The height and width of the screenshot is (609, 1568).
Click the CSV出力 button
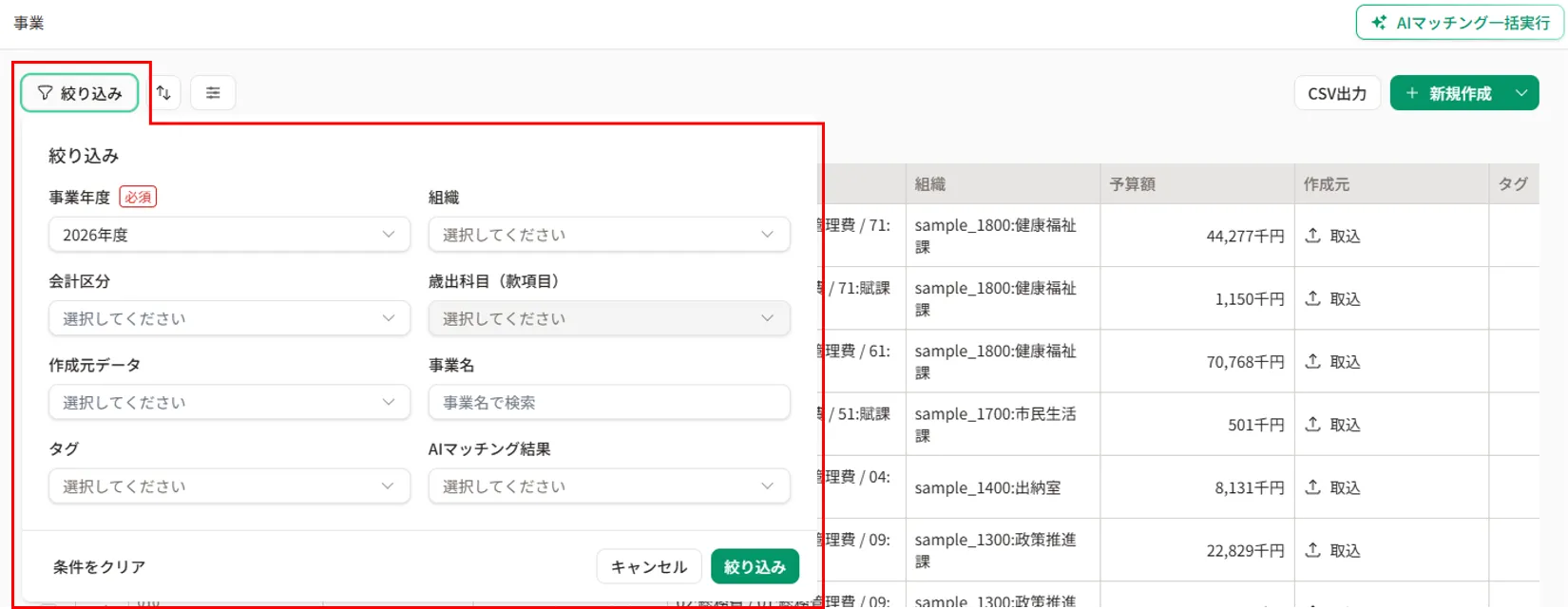(x=1337, y=93)
